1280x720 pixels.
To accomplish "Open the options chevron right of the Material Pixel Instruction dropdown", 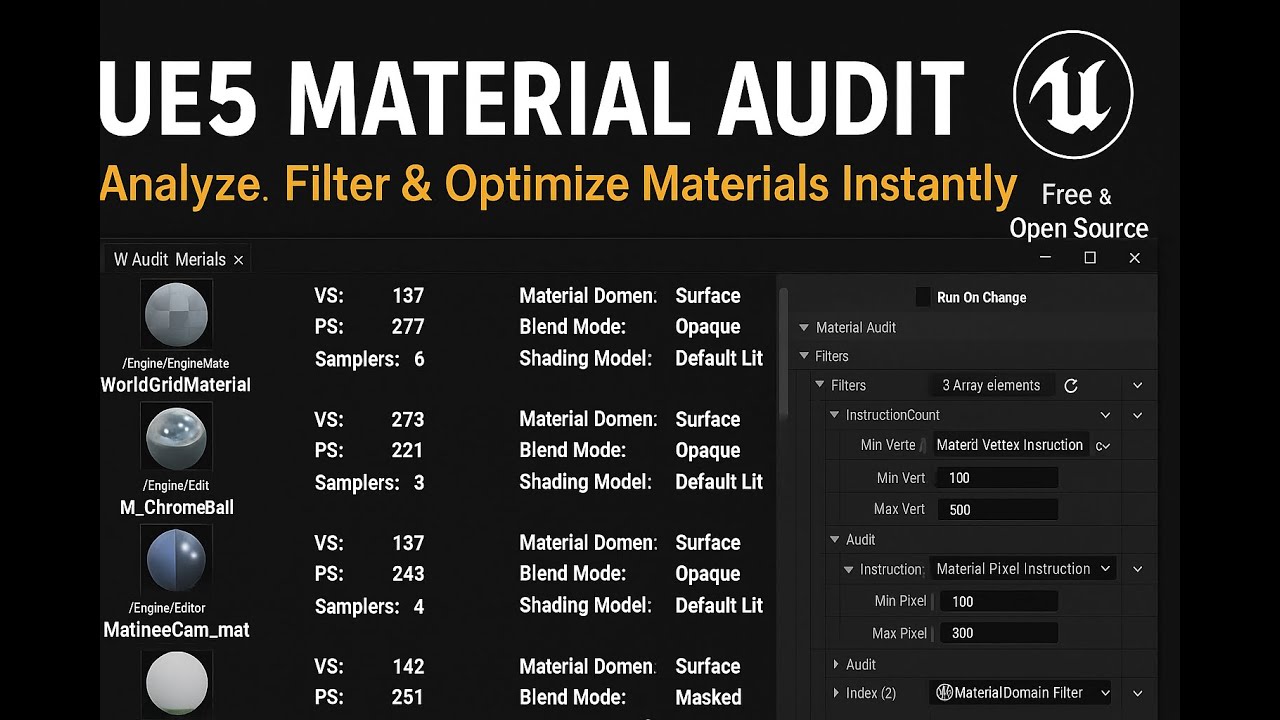I will (x=1138, y=569).
